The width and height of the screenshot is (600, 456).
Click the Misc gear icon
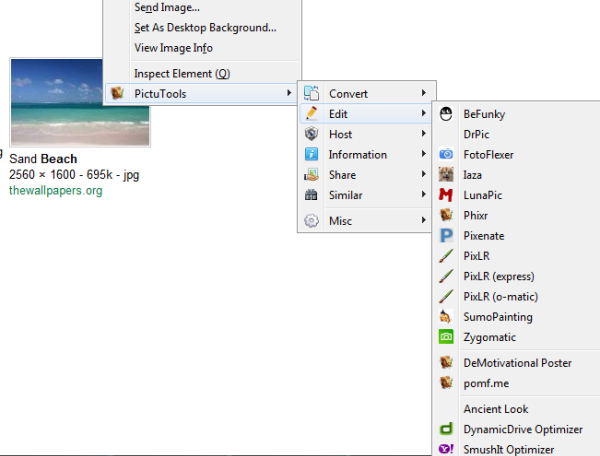pos(311,221)
